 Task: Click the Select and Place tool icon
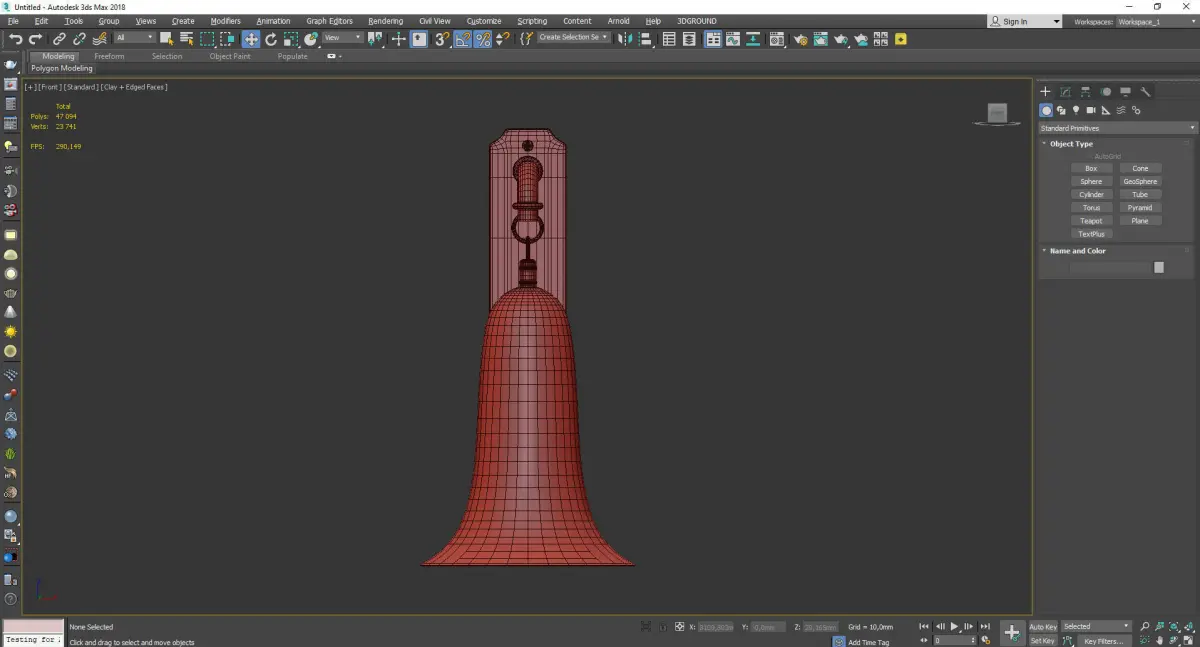(x=311, y=39)
